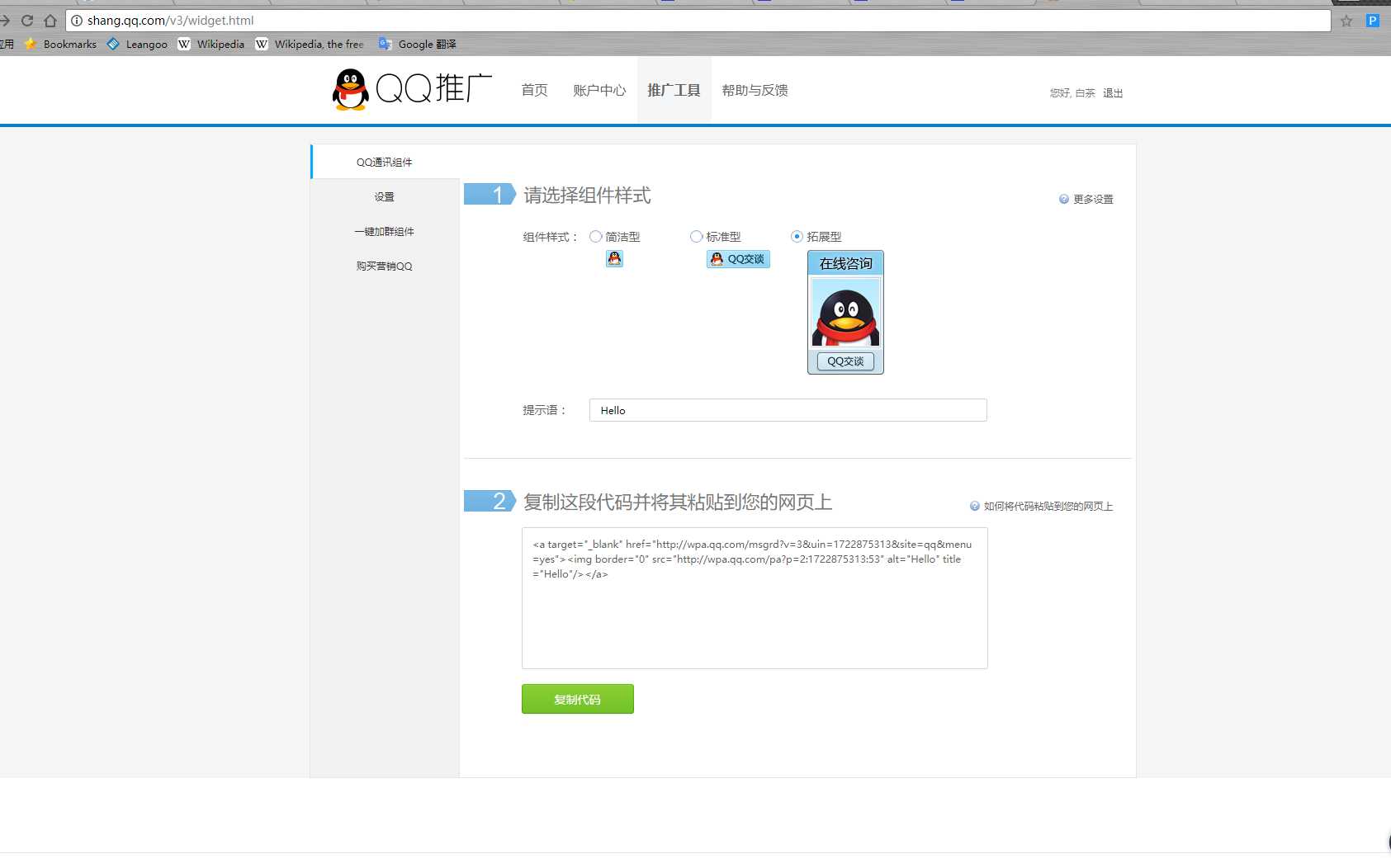Click the QQ交谈 button in the 在线咨询 widget
Viewport: 1391px width, 868px height.
point(845,361)
